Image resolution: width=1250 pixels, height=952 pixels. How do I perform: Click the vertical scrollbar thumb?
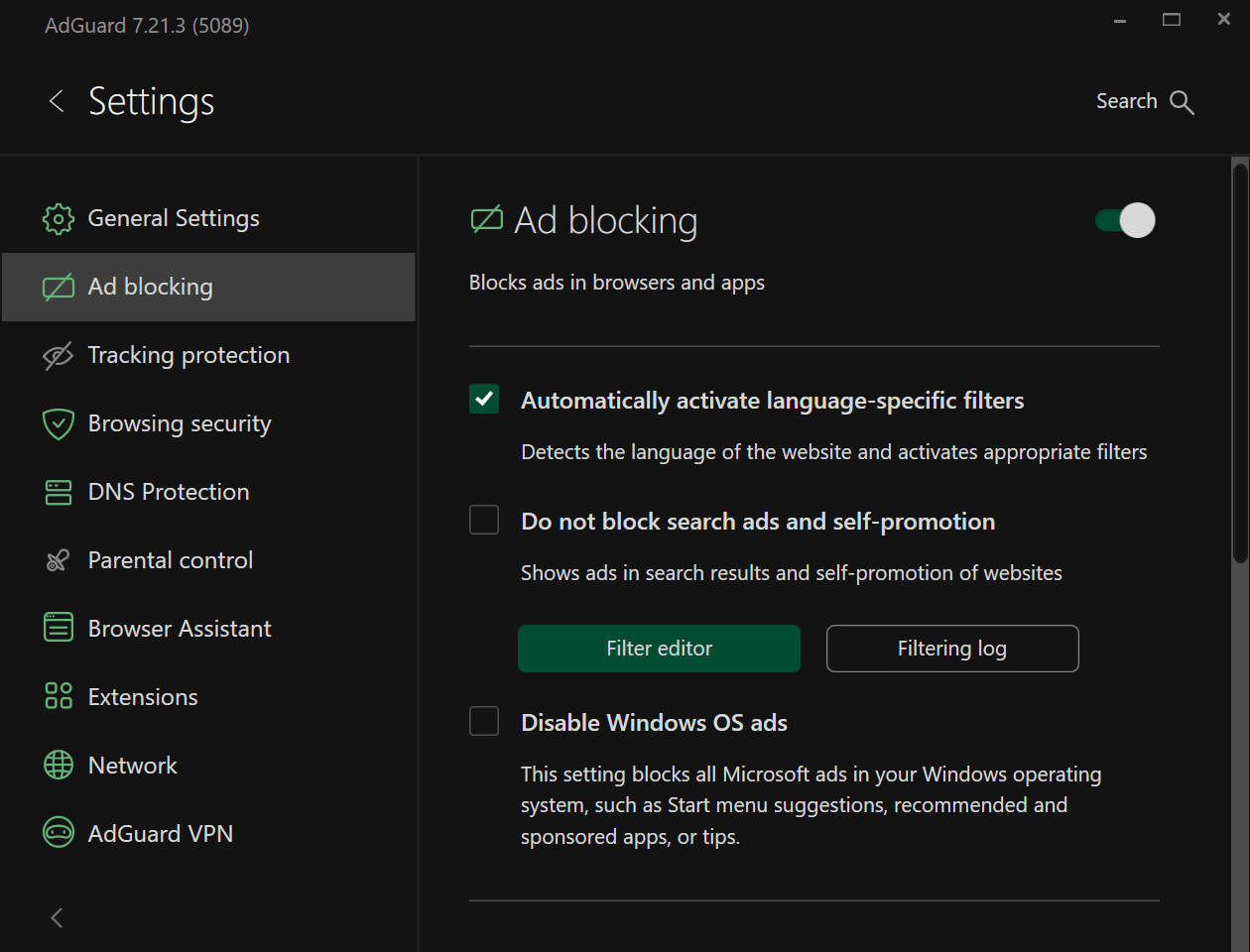click(1240, 363)
